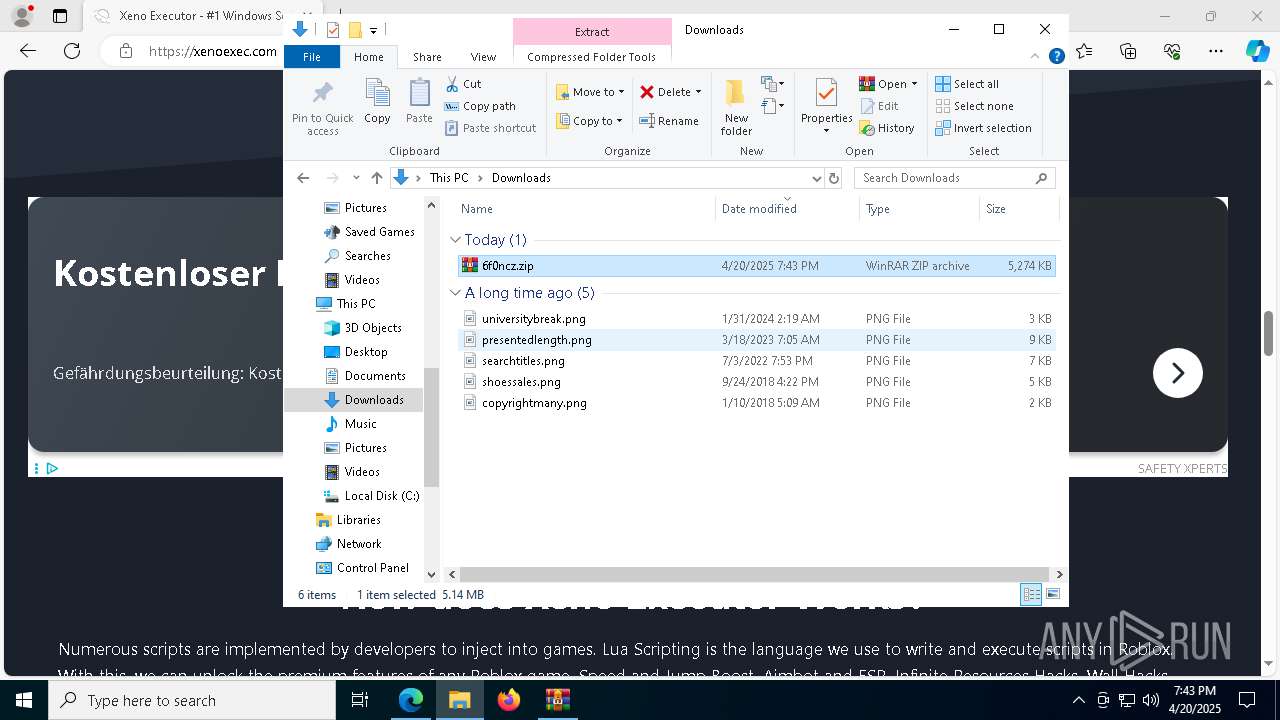The height and width of the screenshot is (720, 1280).
Task: Click Invert selection in the ribbon
Action: [983, 128]
